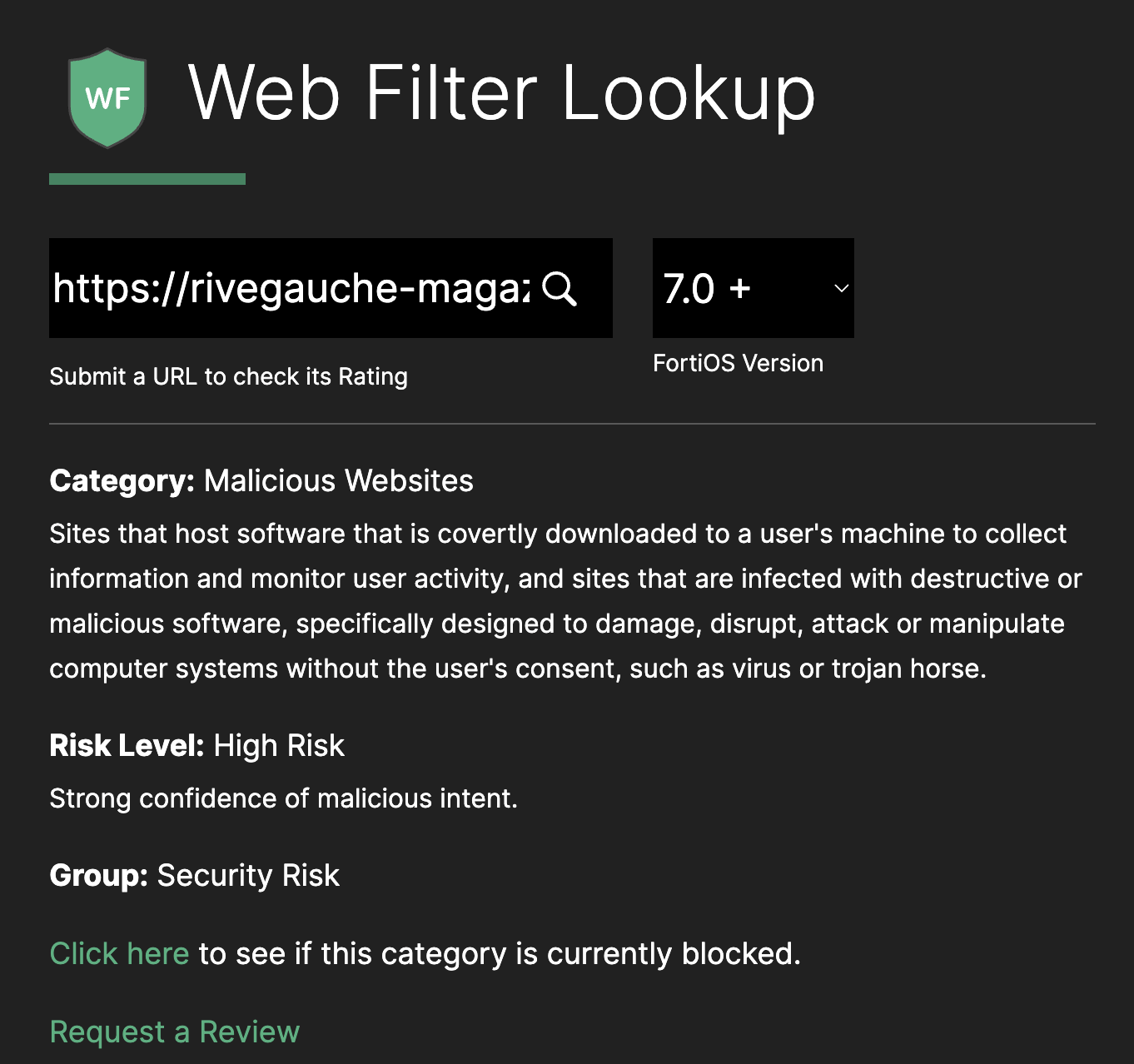Click the 'Malicious Websites' category value

point(338,480)
